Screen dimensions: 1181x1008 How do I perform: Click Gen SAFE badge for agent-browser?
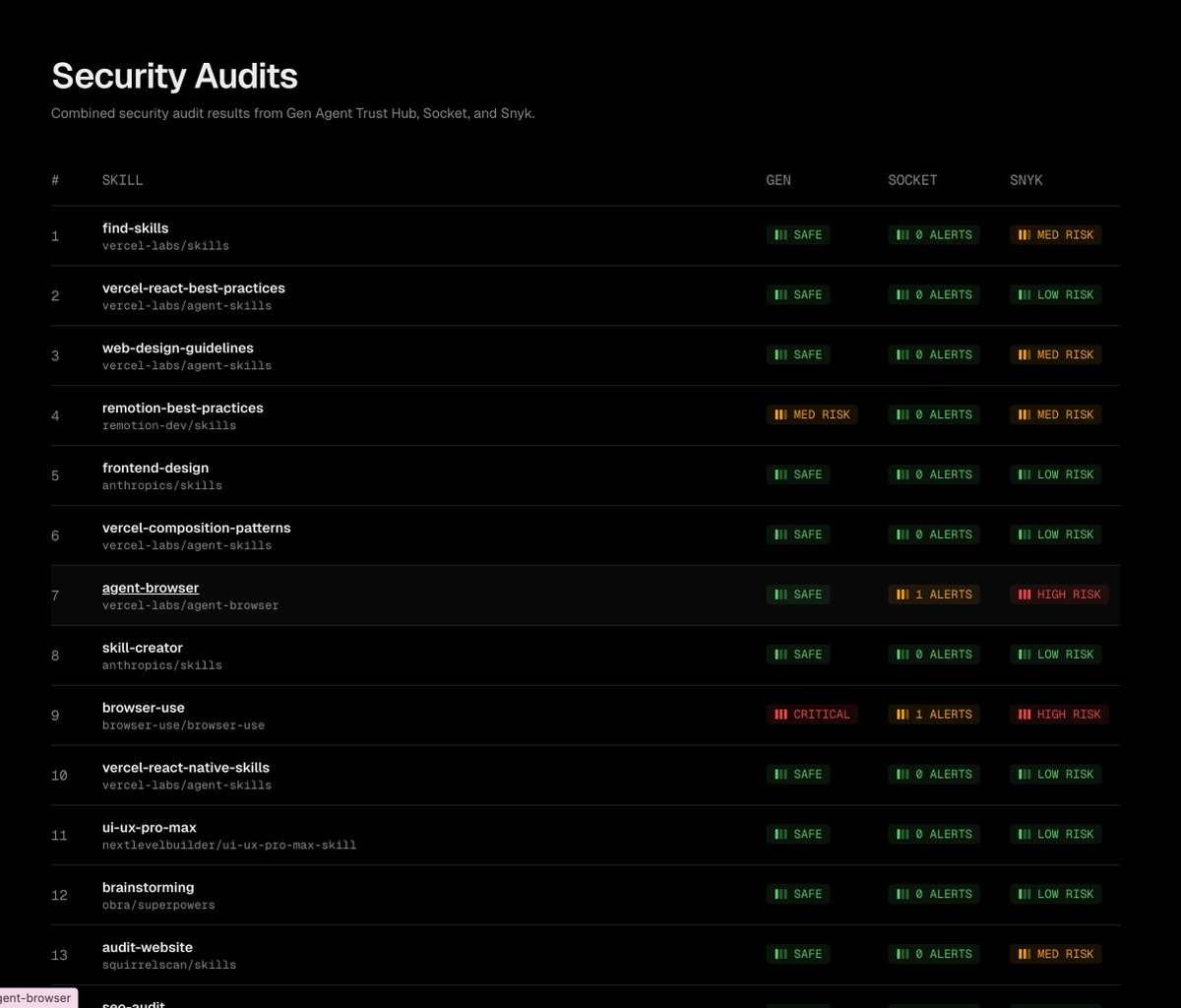[x=798, y=596]
